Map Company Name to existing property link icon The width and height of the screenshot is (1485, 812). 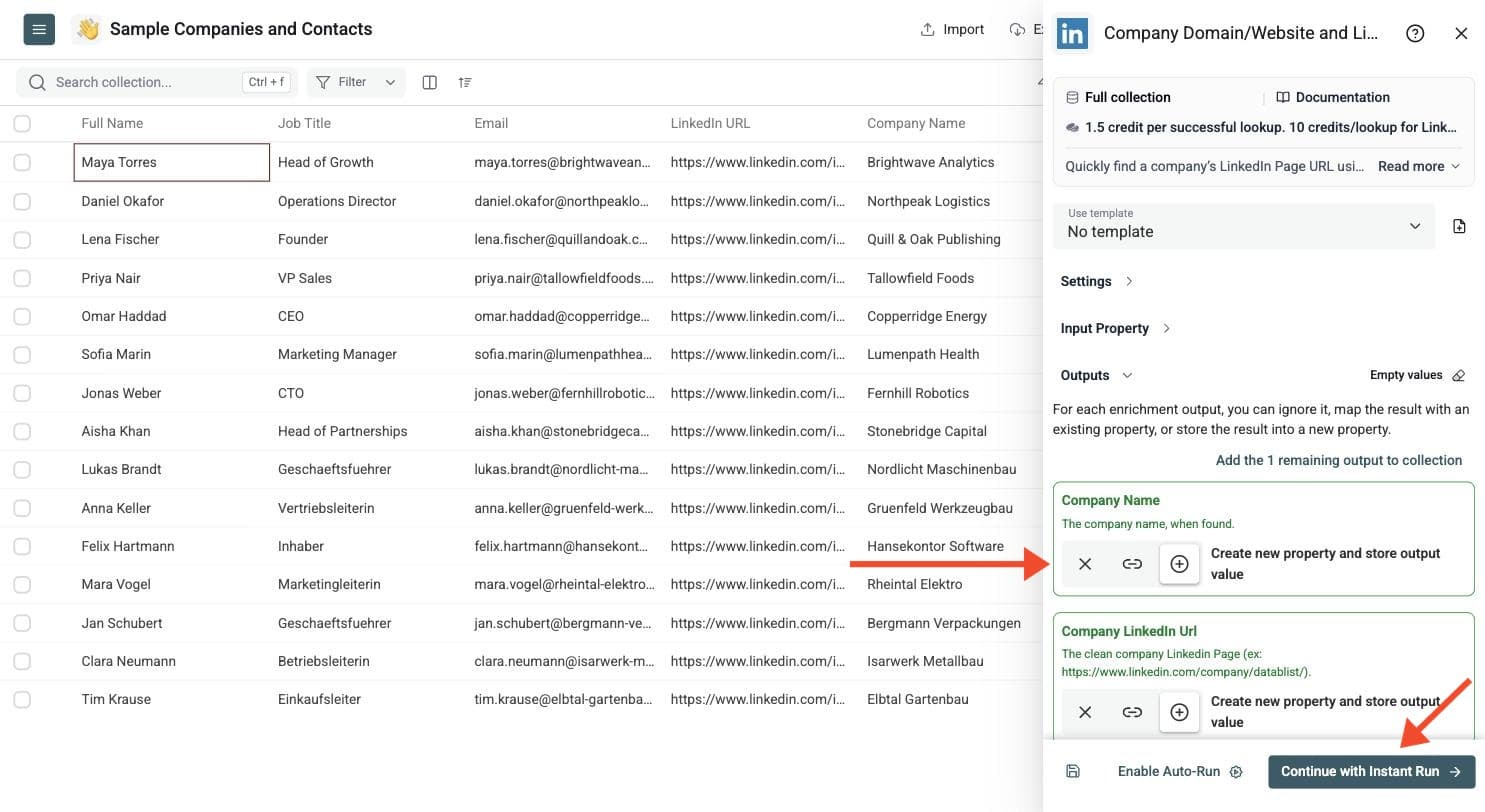tap(1132, 564)
